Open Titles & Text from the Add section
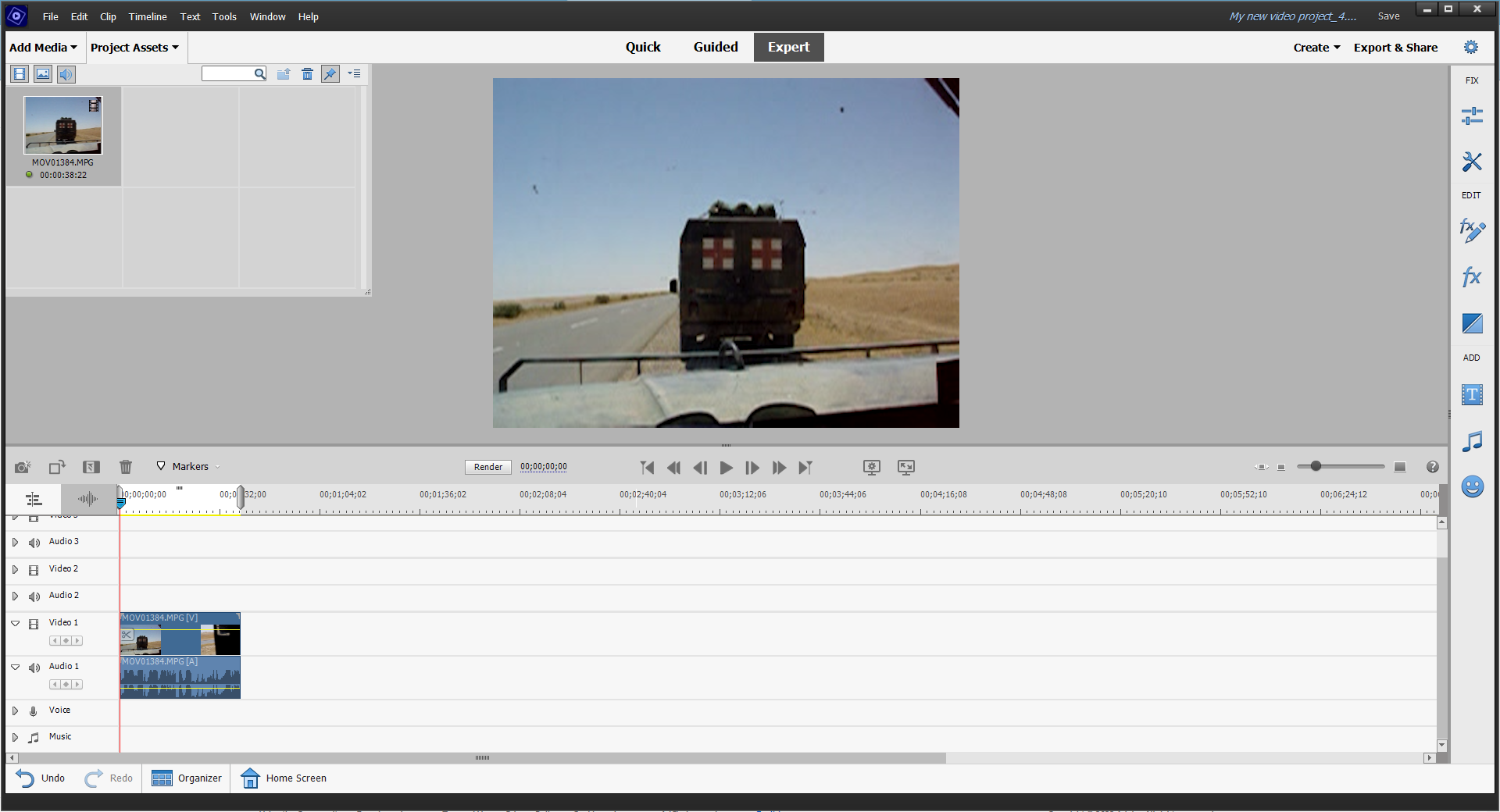Screen dimensions: 1500x812 [x=1472, y=394]
